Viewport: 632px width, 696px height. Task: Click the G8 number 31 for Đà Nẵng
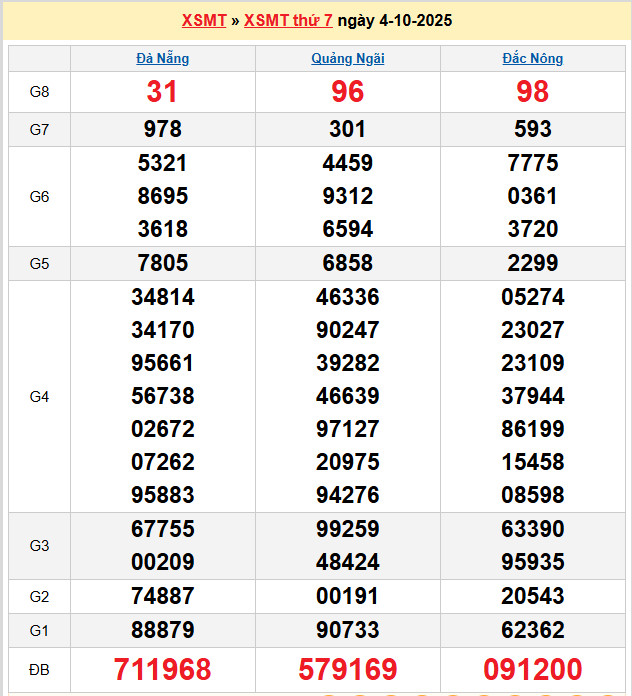coord(162,92)
